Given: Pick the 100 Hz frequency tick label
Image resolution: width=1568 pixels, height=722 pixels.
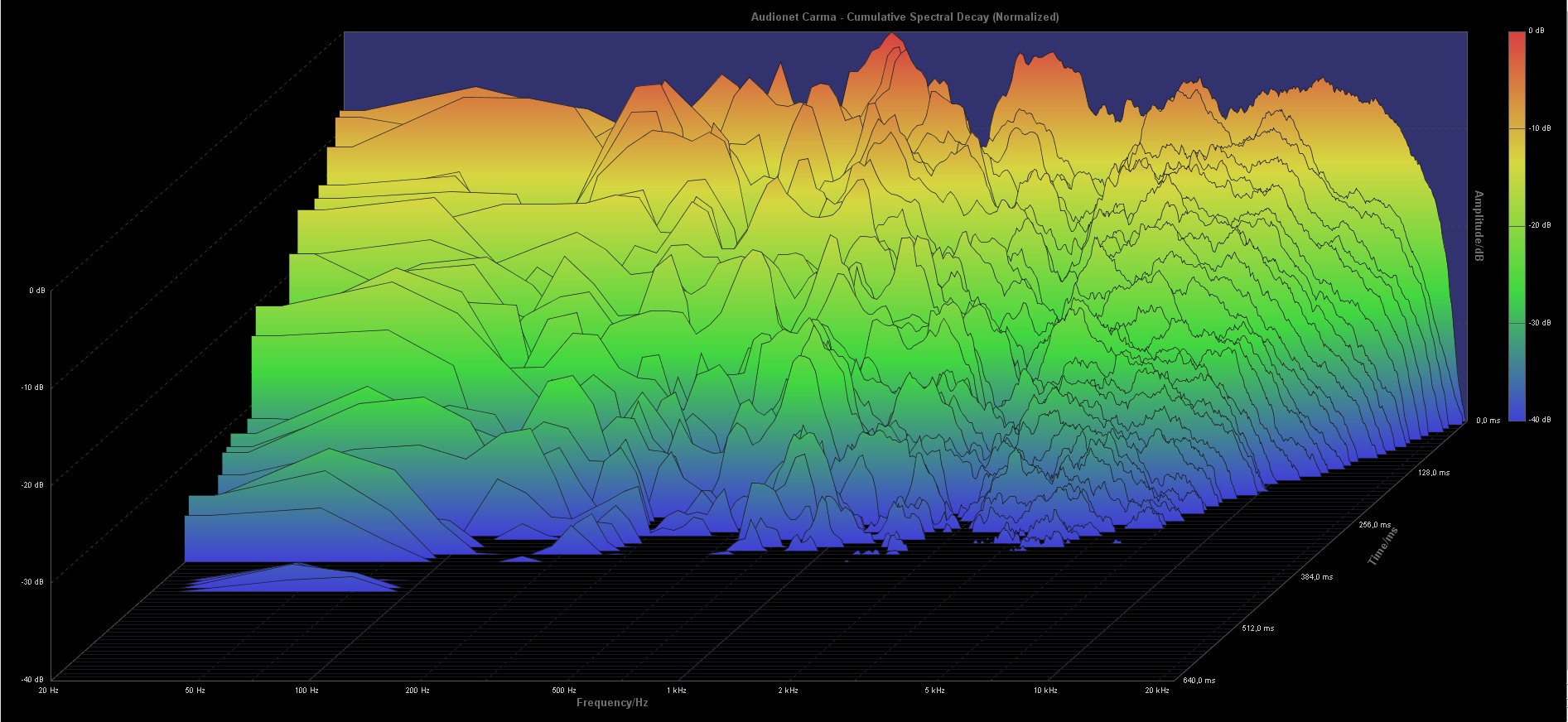Looking at the screenshot, I should (306, 691).
